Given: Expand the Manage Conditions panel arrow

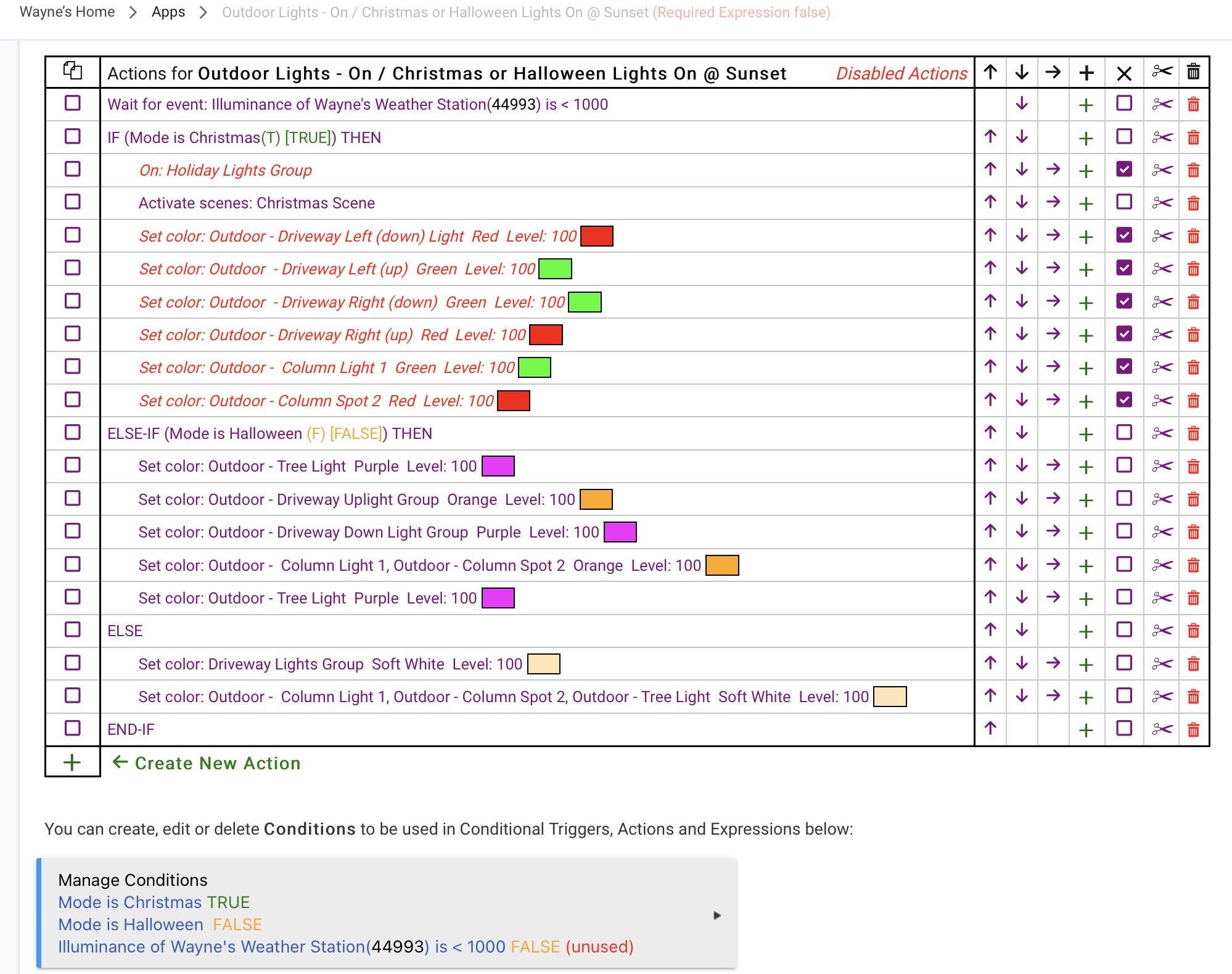Looking at the screenshot, I should pyautogui.click(x=717, y=915).
